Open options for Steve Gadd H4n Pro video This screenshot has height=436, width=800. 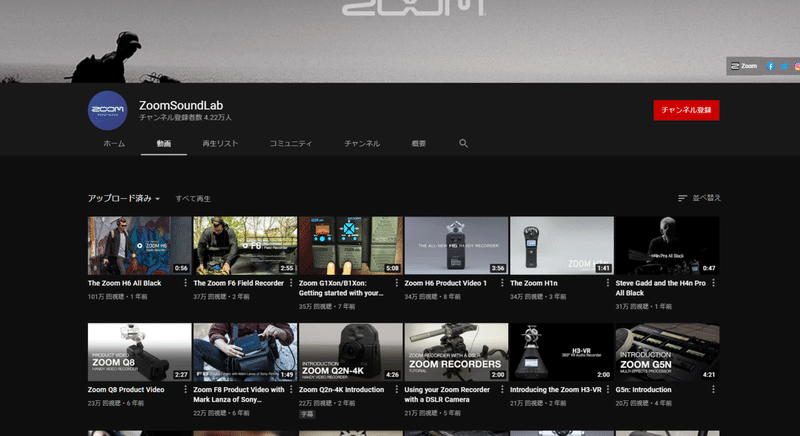pos(713,283)
